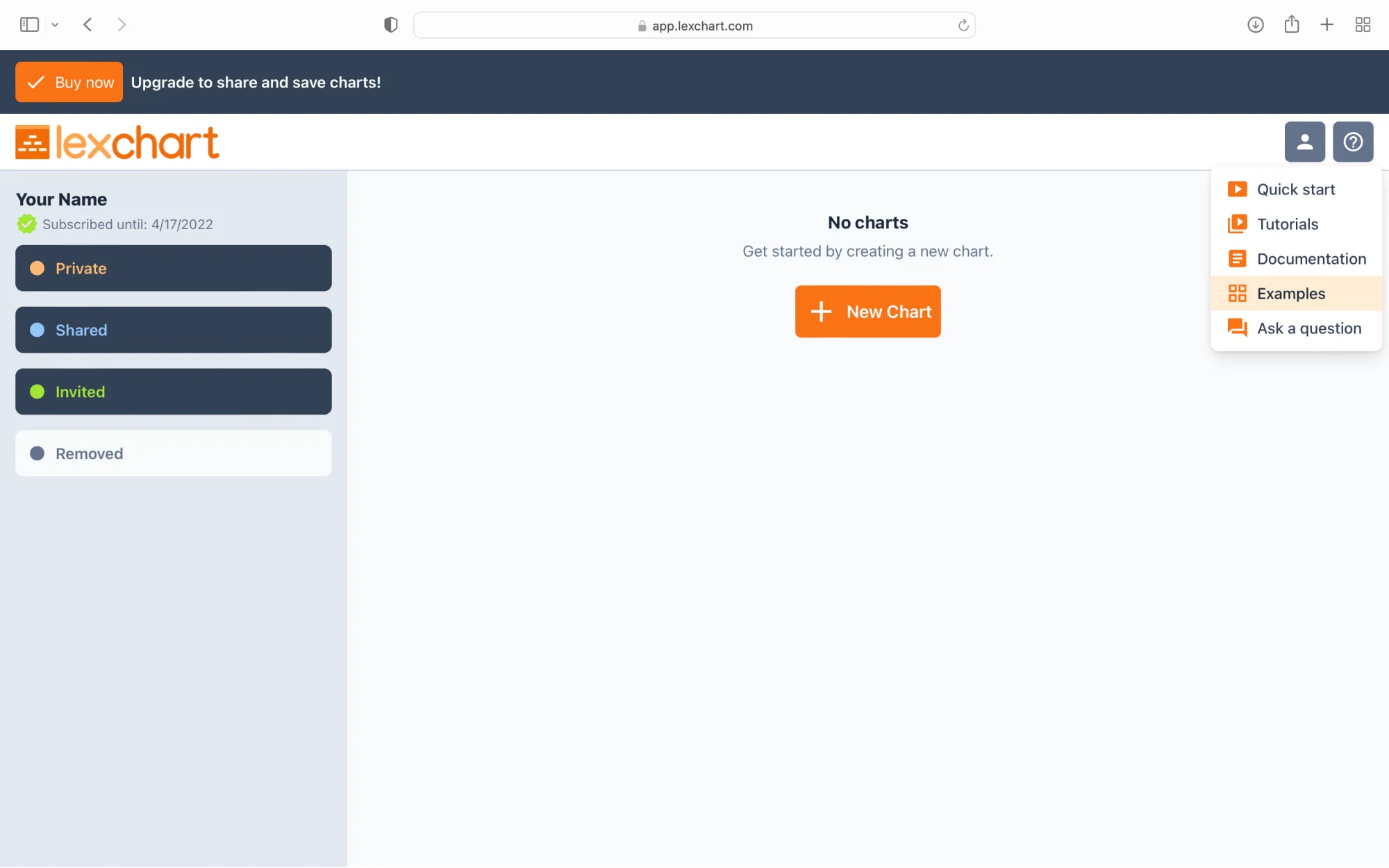The width and height of the screenshot is (1389, 868).
Task: Click the New Chart button
Action: point(867,311)
